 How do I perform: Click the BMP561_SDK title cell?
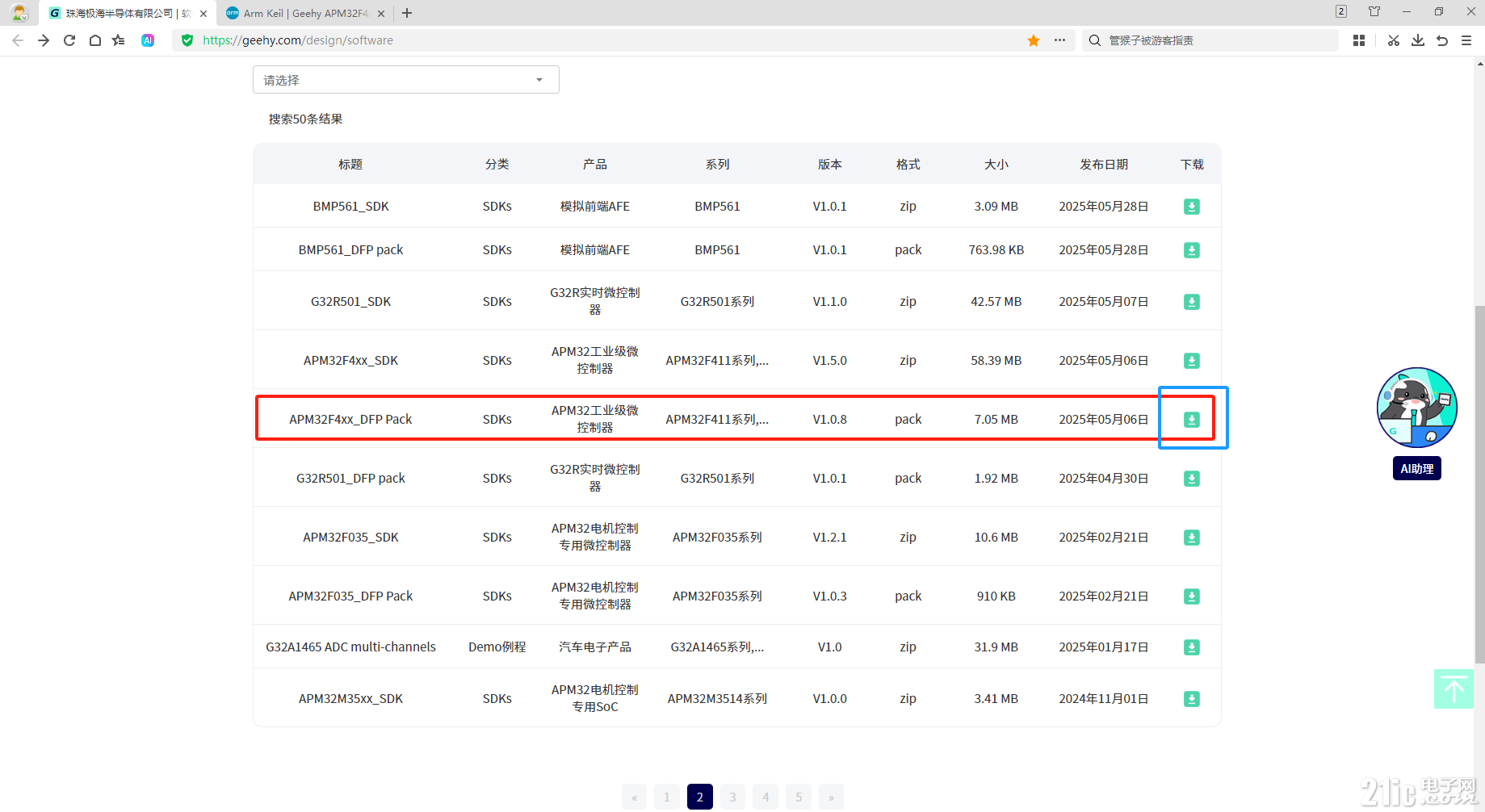tap(350, 206)
